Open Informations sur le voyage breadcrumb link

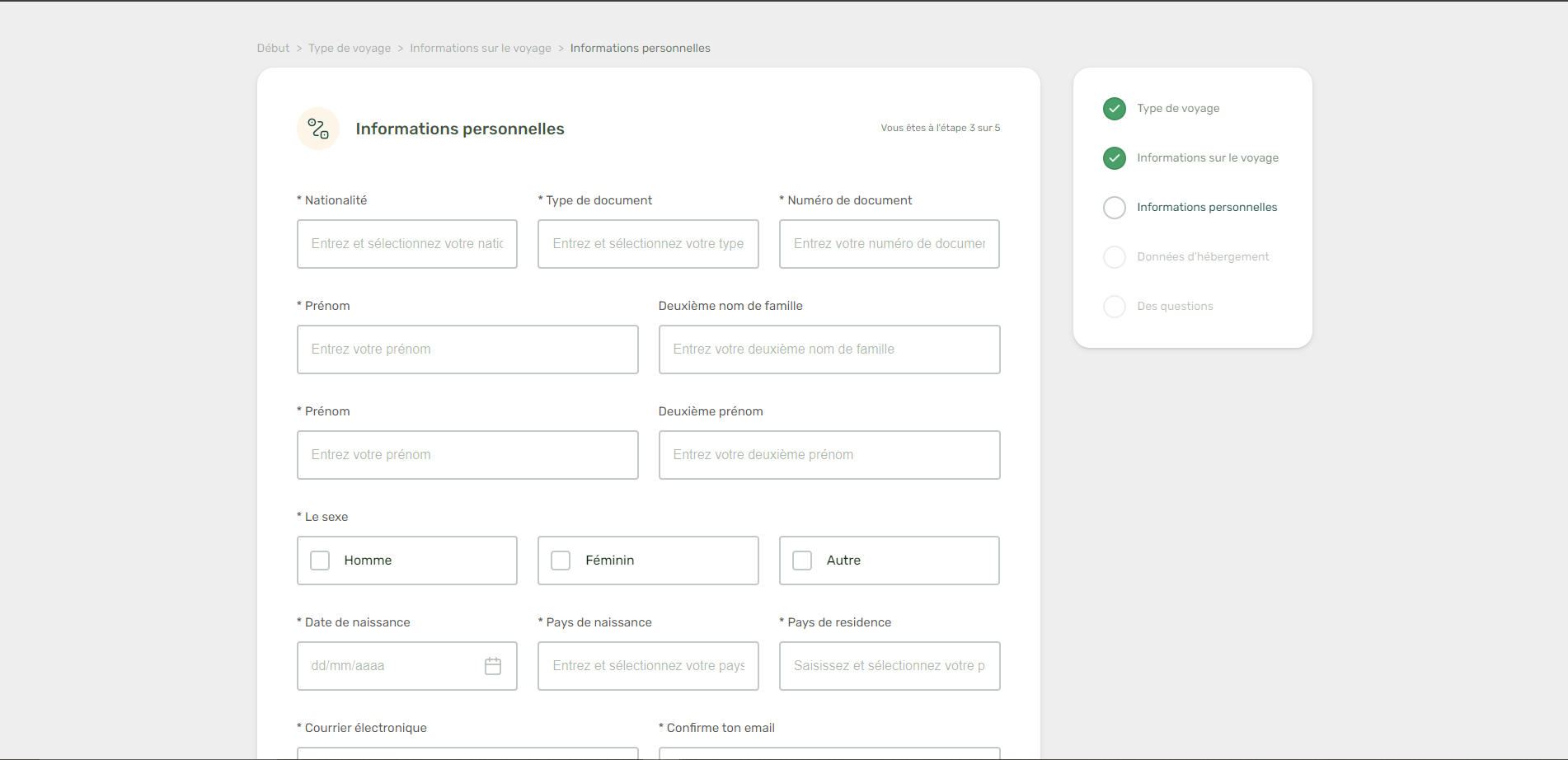[x=481, y=49]
